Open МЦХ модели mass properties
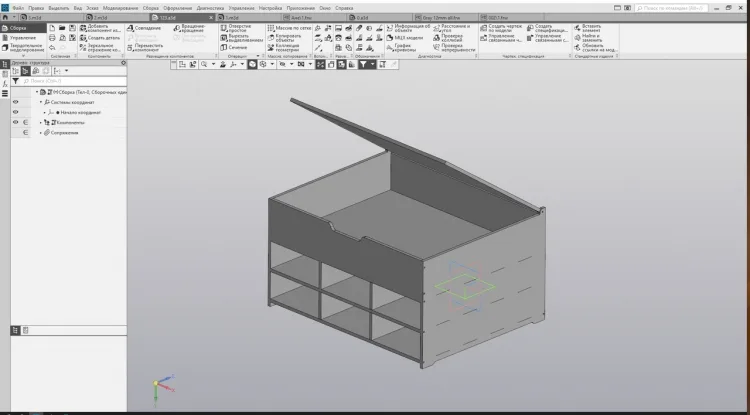 pyautogui.click(x=405, y=37)
